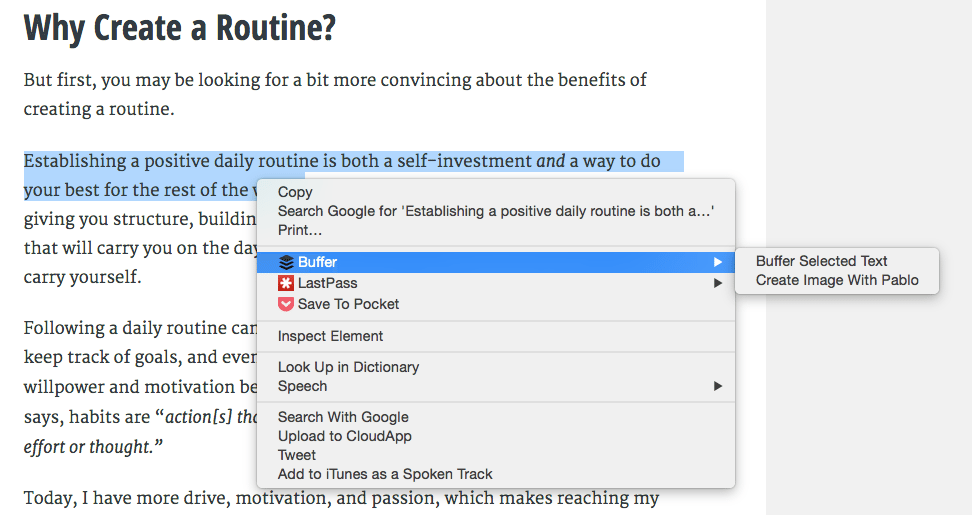972x515 pixels.
Task: Choose Search Google for 'Establishing a positive...'
Action: coord(496,211)
